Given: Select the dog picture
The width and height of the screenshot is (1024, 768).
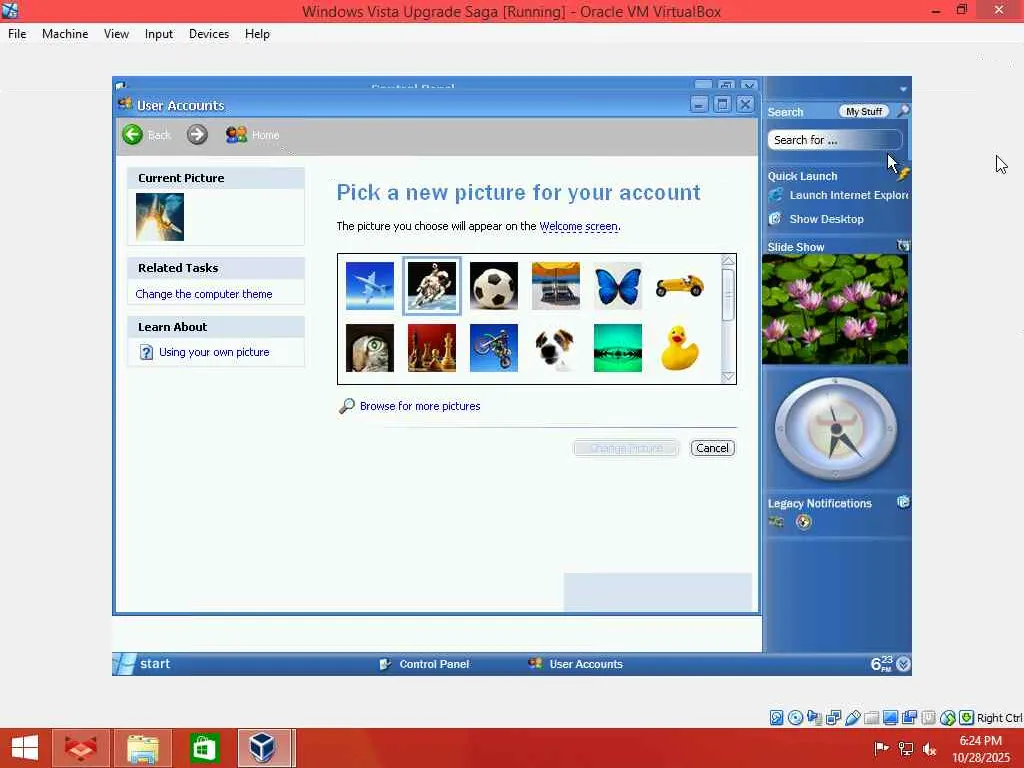Looking at the screenshot, I should tap(556, 348).
